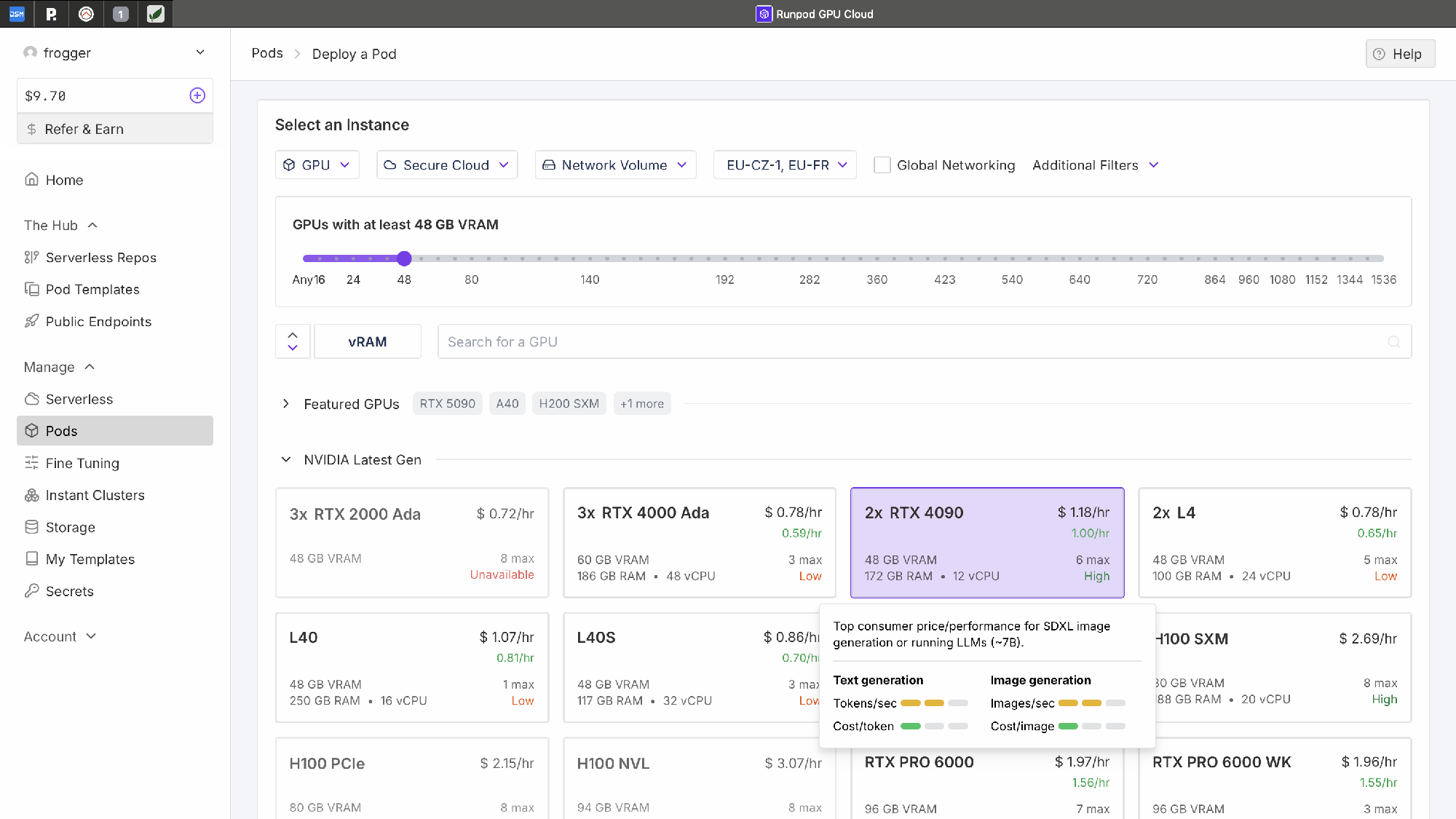Click the 80 GB mark on the VRAM slider
The width and height of the screenshot is (1456, 819).
[472, 258]
